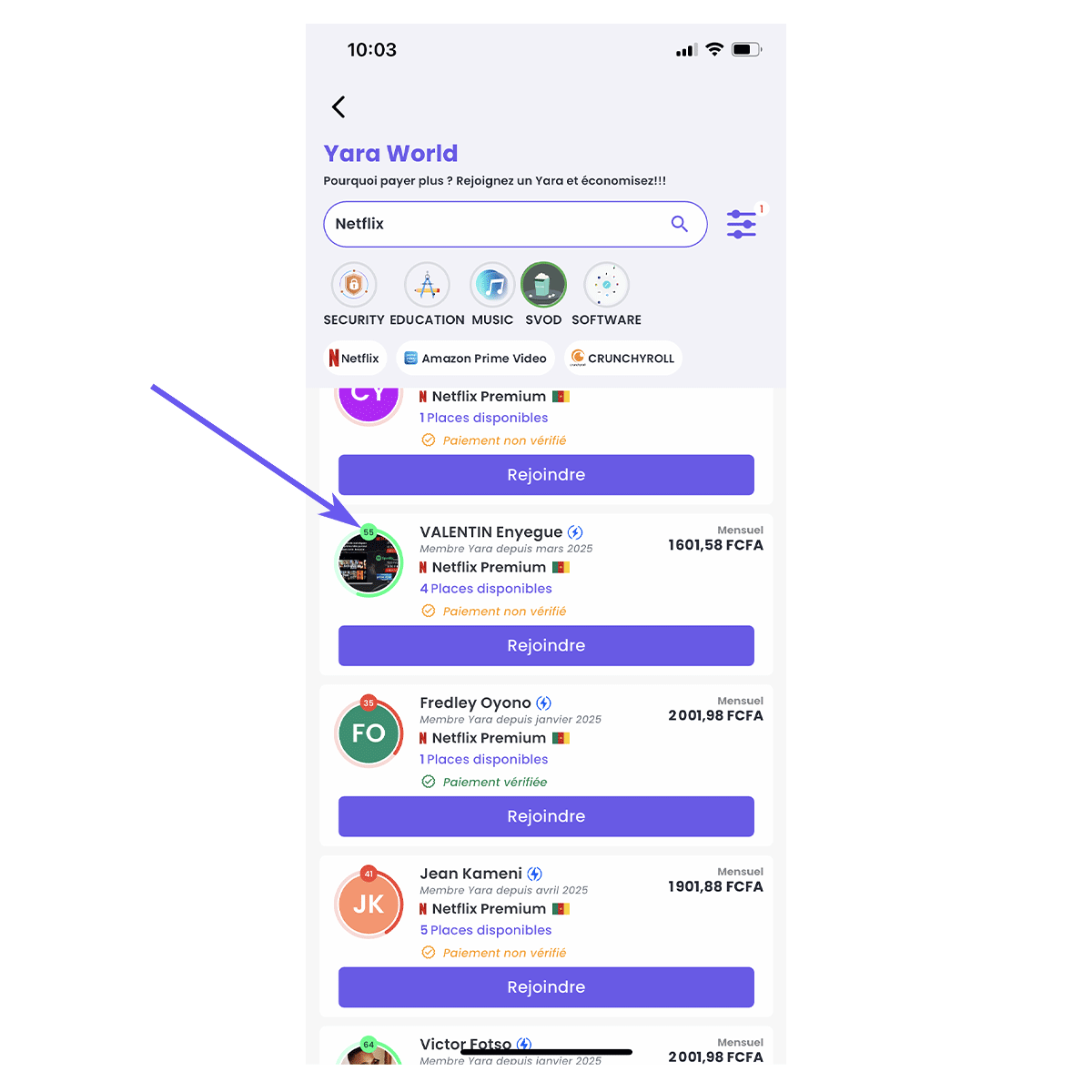Choose the CRUNCHYROLL service chip
Image resolution: width=1092 pixels, height=1092 pixels.
click(623, 359)
